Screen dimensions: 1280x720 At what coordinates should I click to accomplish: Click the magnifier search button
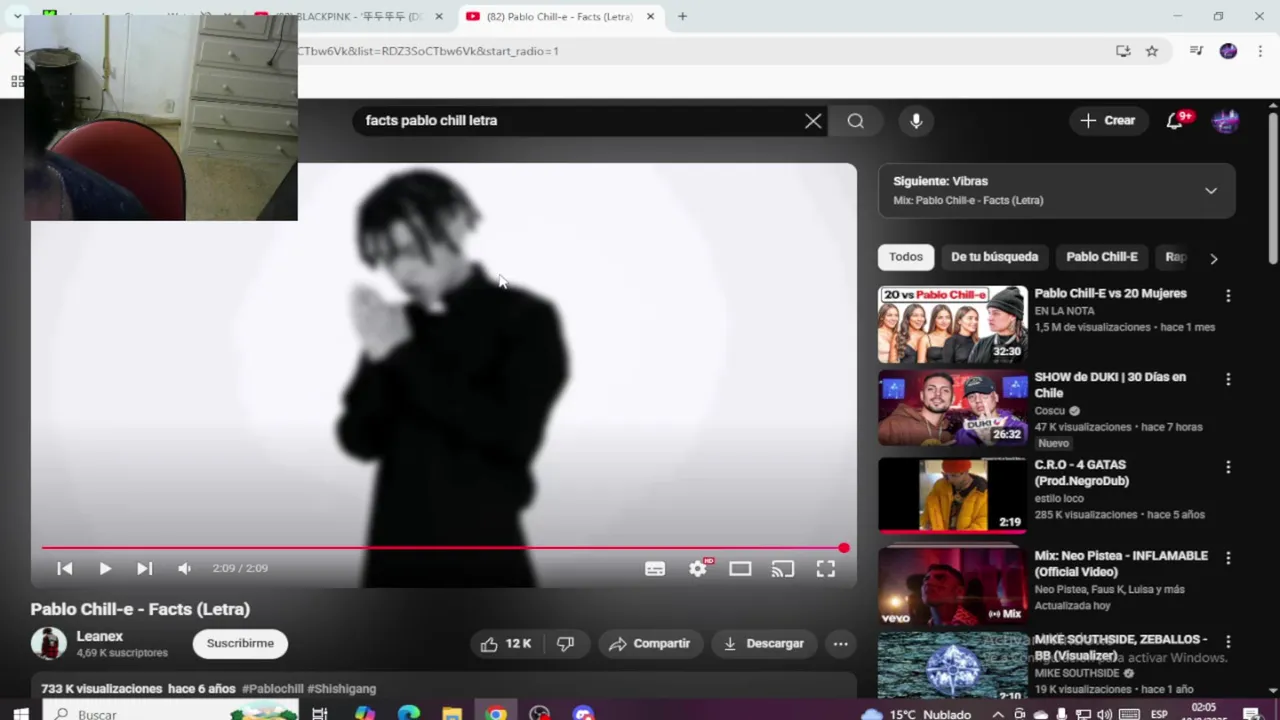point(856,121)
